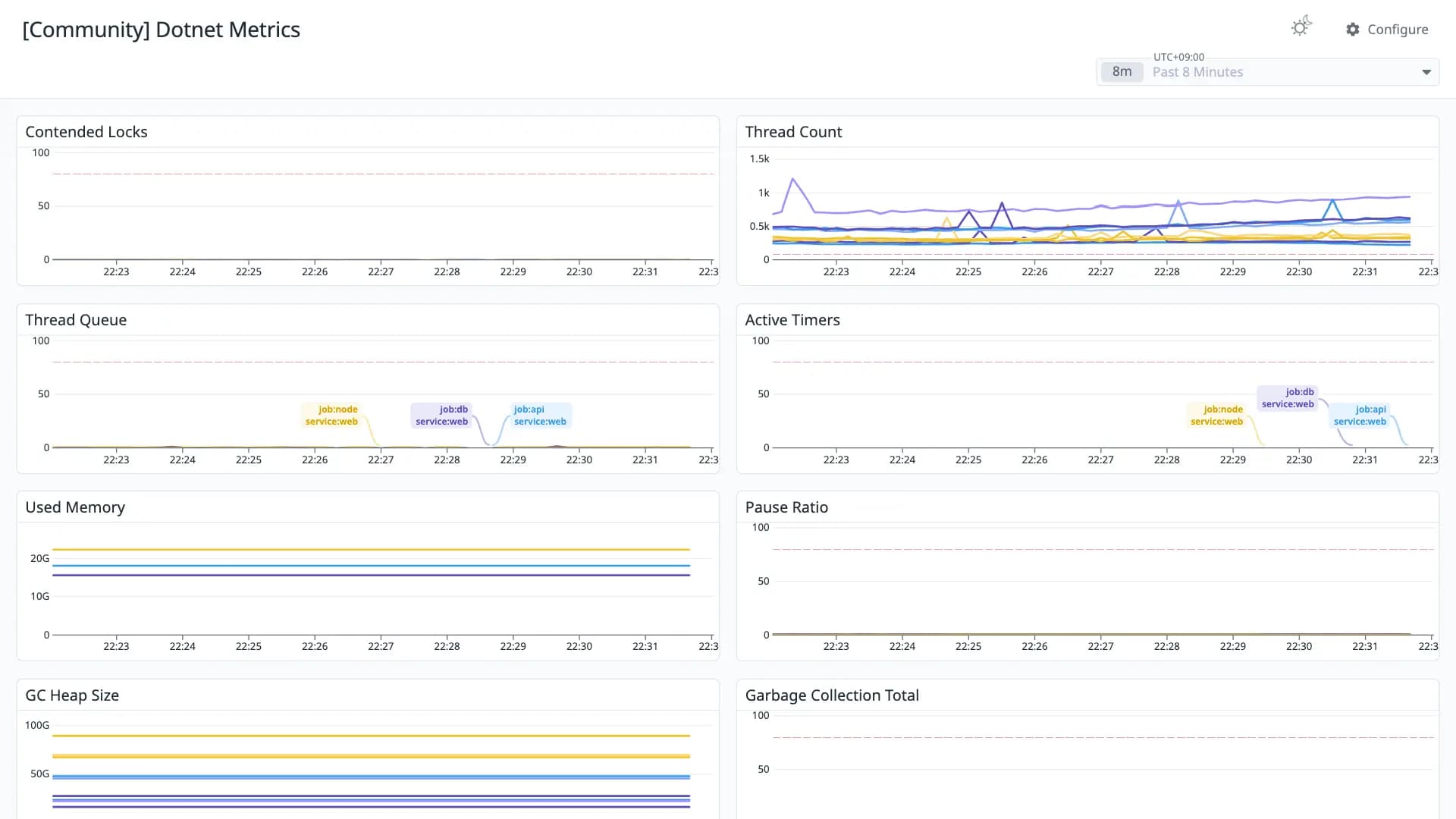Click the Used Memory panel title
1456x819 pixels.
[x=75, y=507]
